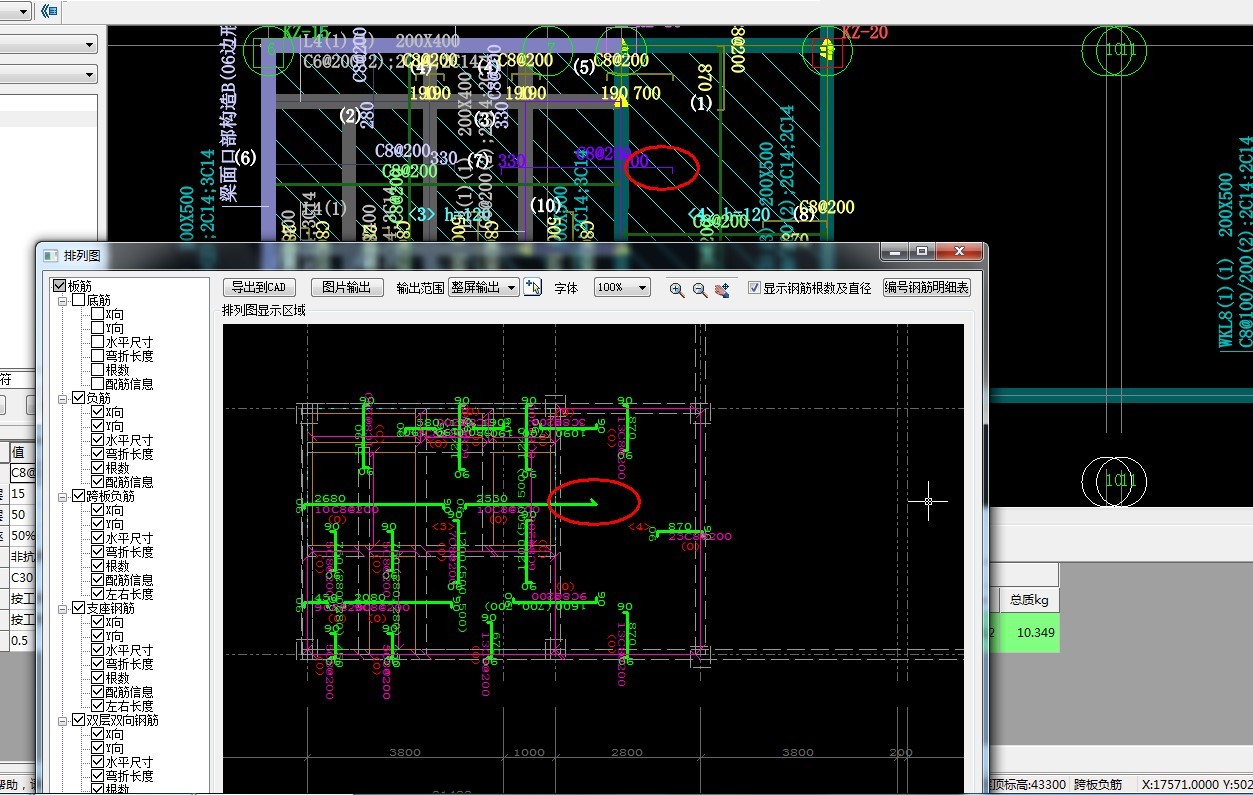This screenshot has width=1253, height=795.
Task: Minimize the 排列图 dialog
Action: coord(894,251)
